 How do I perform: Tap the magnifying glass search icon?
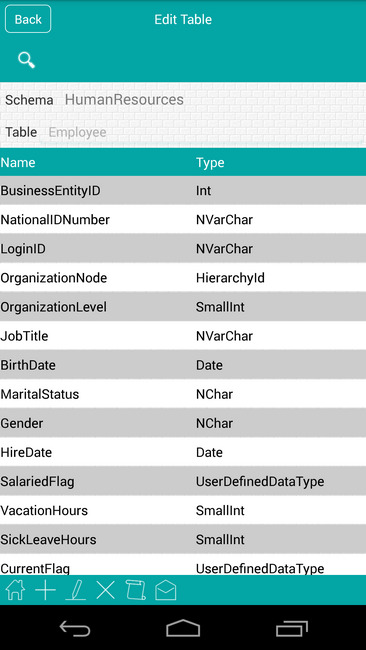point(27,61)
